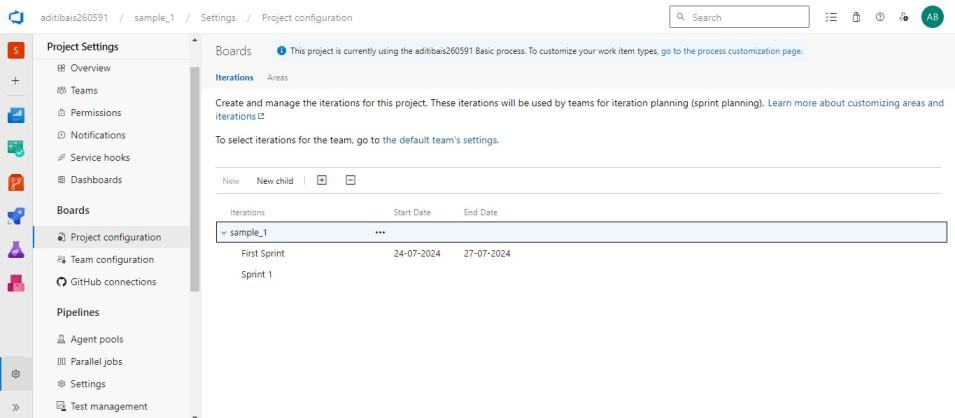
Task: Open User settings icon in header
Action: [x=903, y=17]
